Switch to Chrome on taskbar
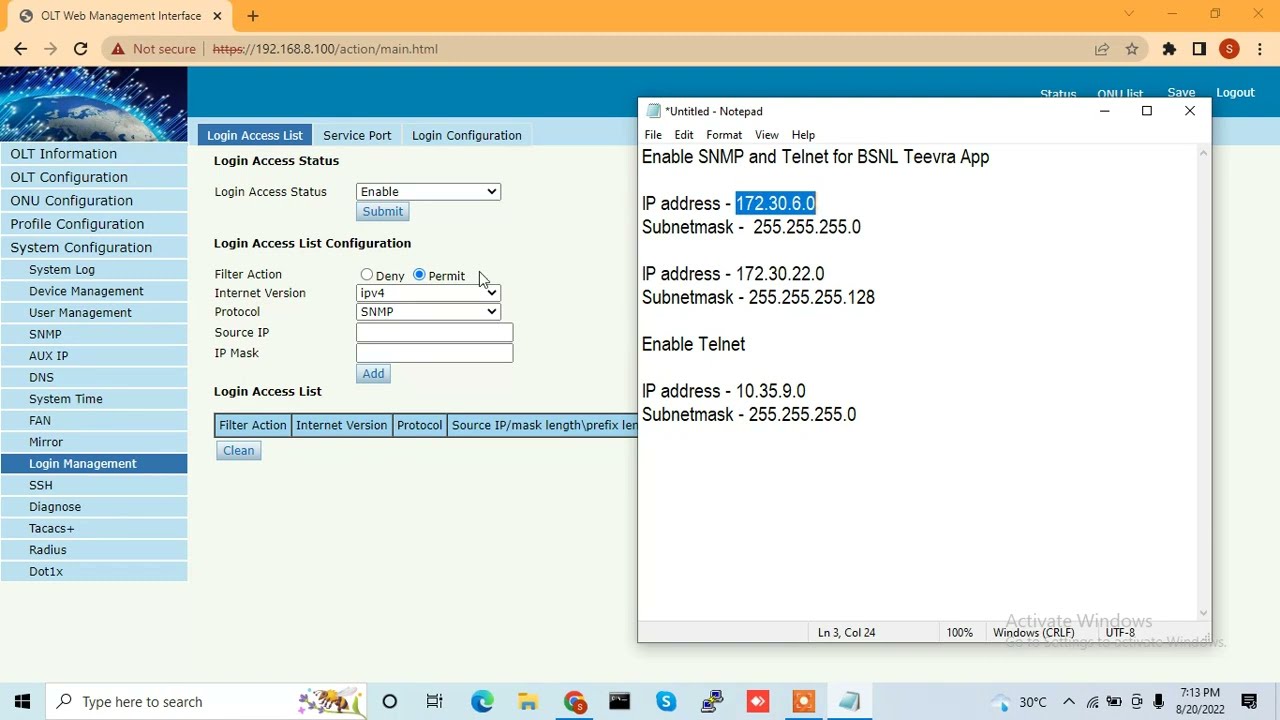The image size is (1280, 720). (574, 701)
